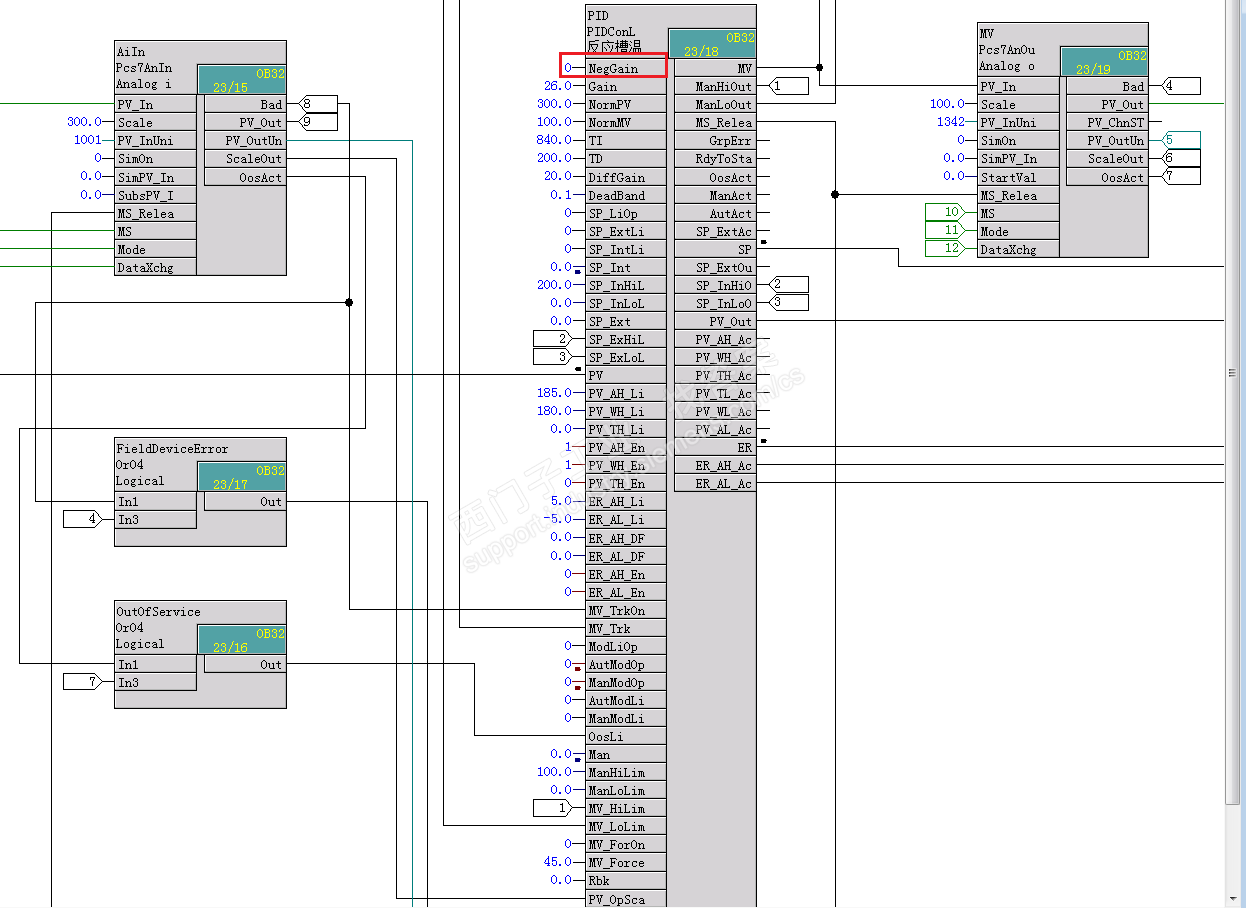Click connector 2 at SP_InHiO output
The width and height of the screenshot is (1246, 908).
pyautogui.click(x=789, y=285)
